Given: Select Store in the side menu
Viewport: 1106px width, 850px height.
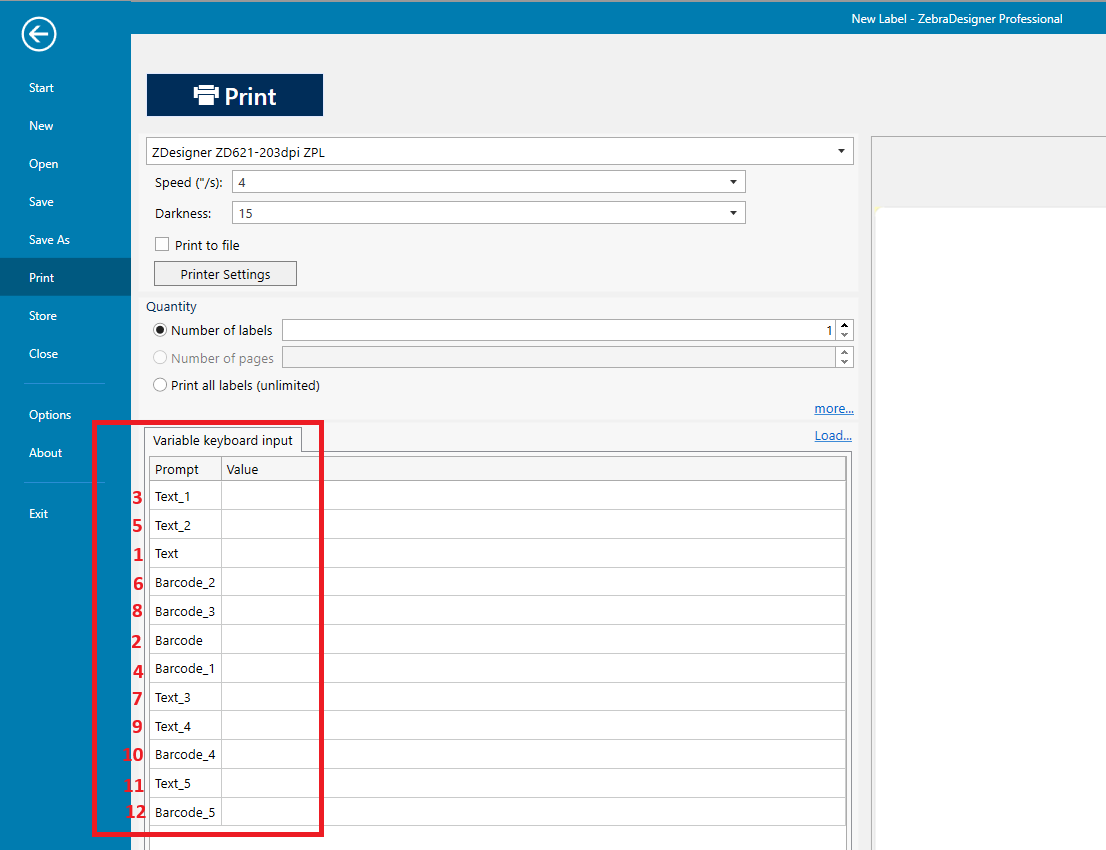Looking at the screenshot, I should point(43,316).
